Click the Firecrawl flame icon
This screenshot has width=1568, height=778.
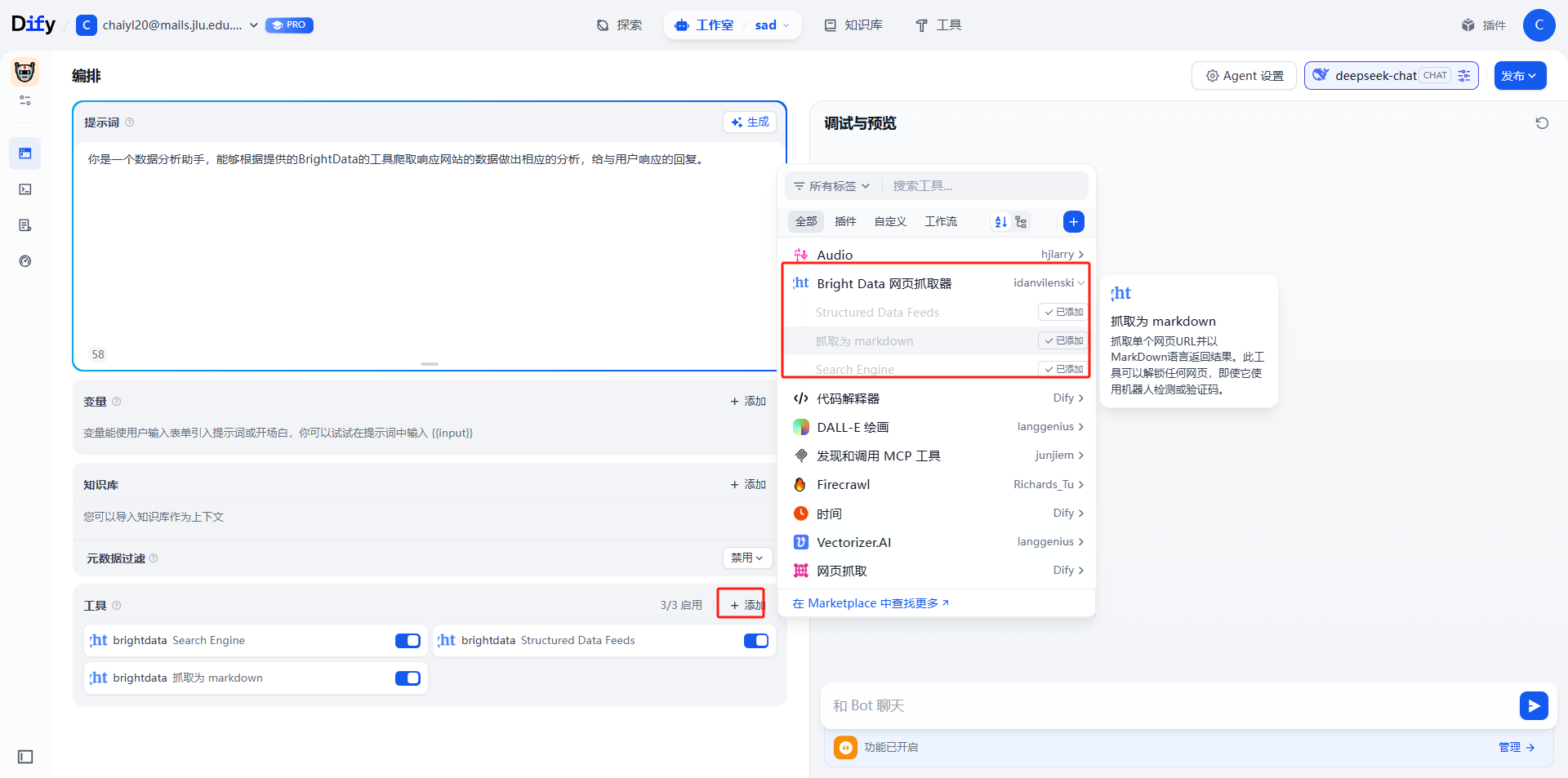(x=800, y=485)
